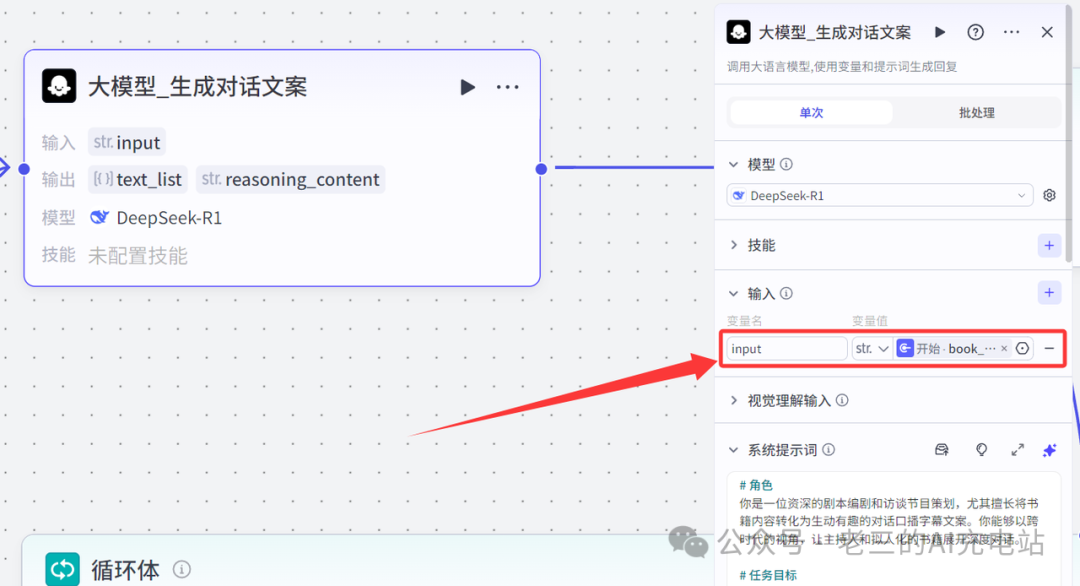This screenshot has height=586, width=1080.
Task: Show info tooltip for 模型
Action: coord(786,165)
